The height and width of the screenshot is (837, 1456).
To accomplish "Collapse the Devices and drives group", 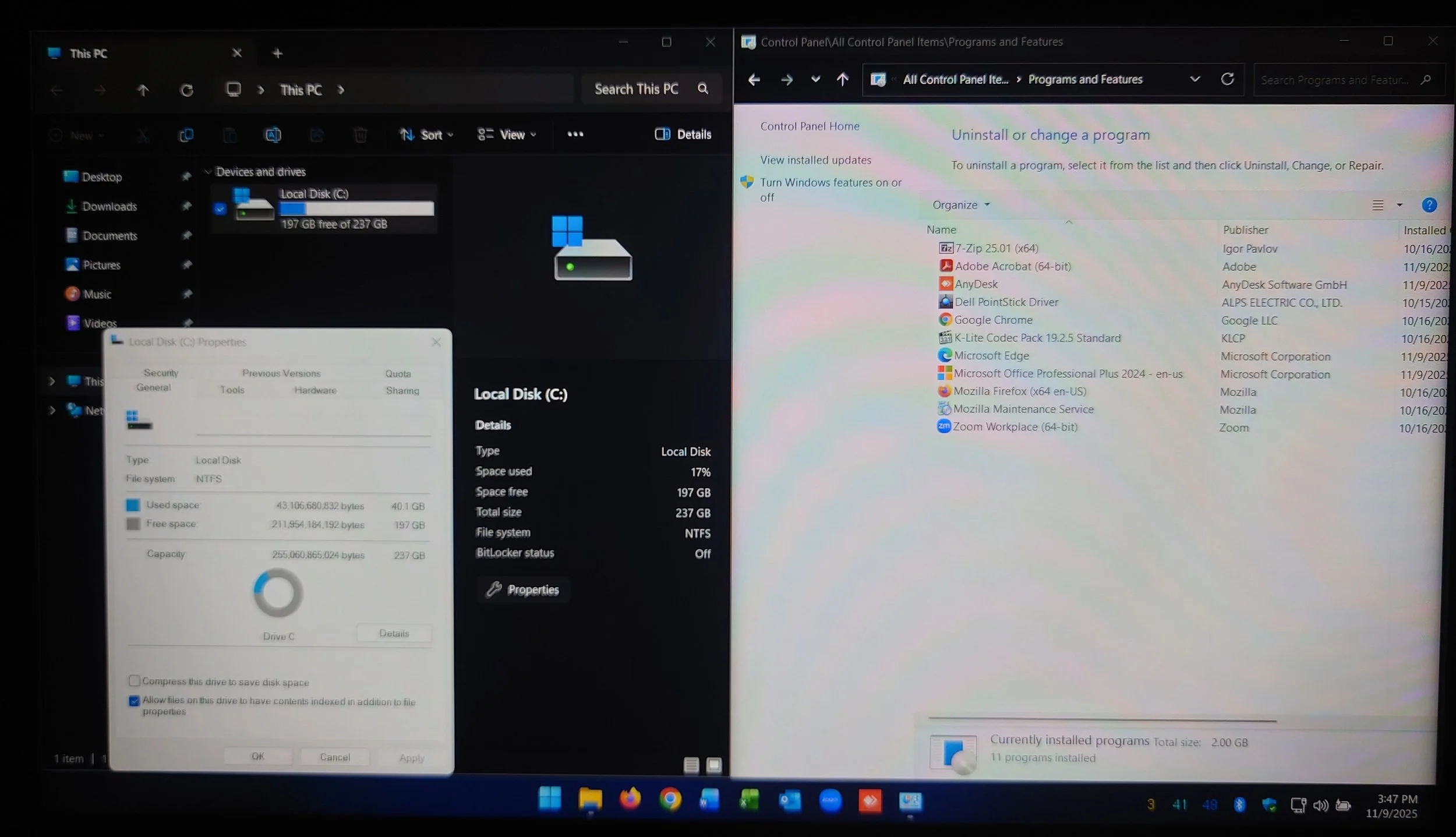I will [208, 172].
